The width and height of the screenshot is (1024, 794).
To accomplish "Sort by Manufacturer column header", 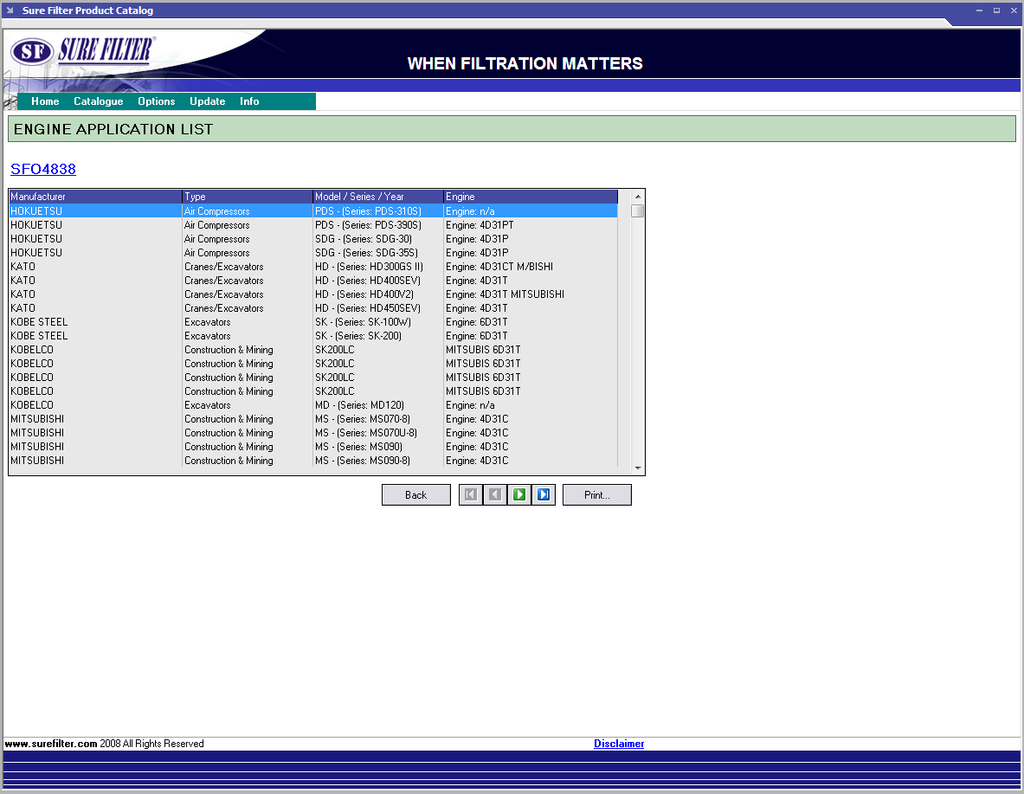I will pos(95,197).
